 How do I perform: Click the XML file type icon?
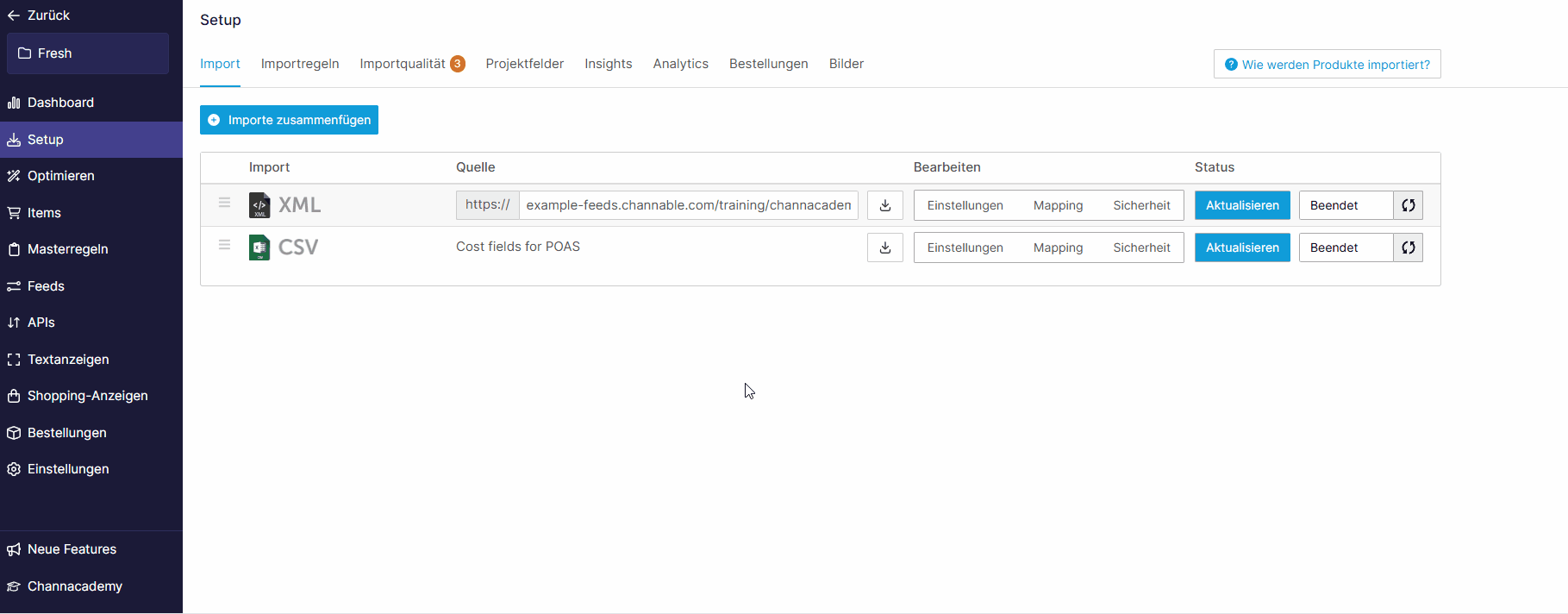[x=259, y=205]
